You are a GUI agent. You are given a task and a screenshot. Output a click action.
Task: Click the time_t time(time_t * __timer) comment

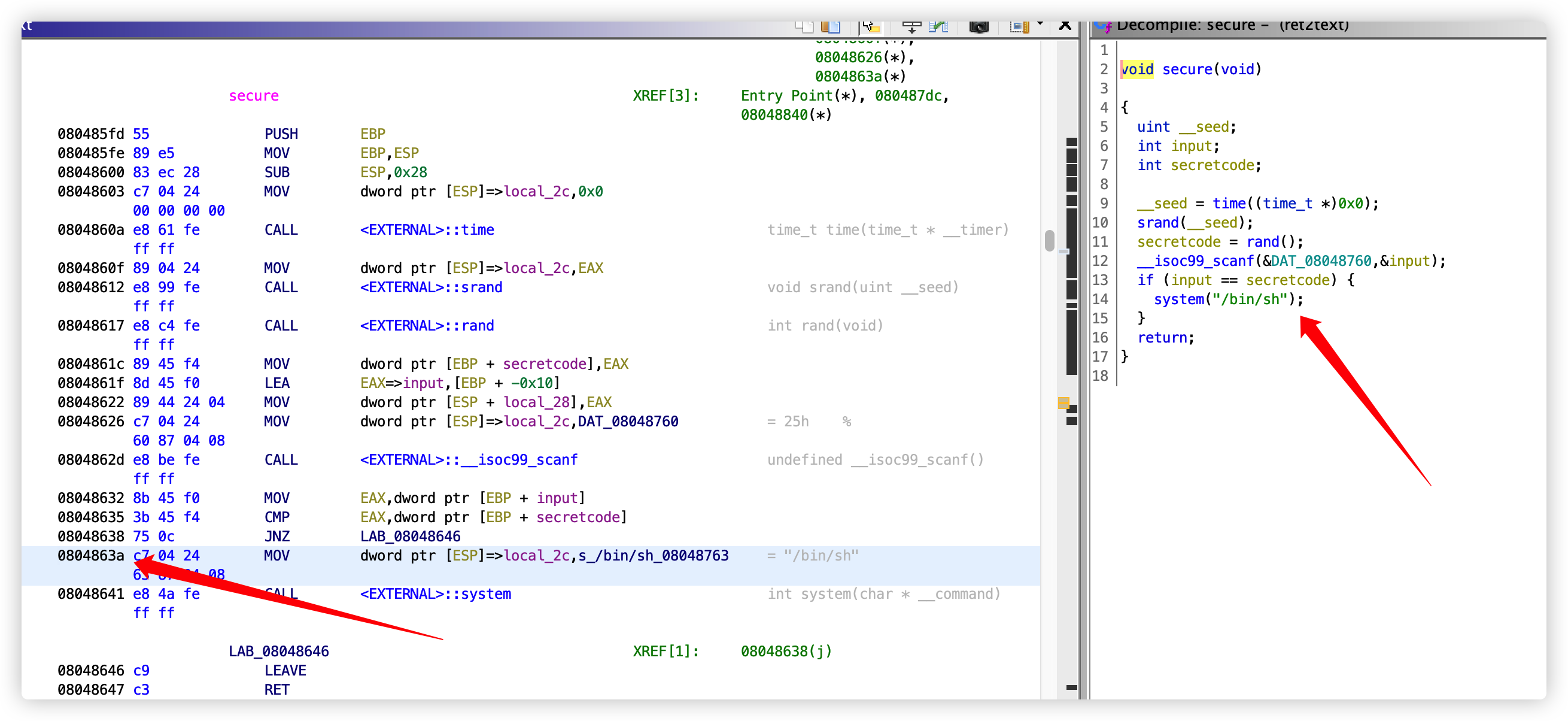(x=888, y=230)
